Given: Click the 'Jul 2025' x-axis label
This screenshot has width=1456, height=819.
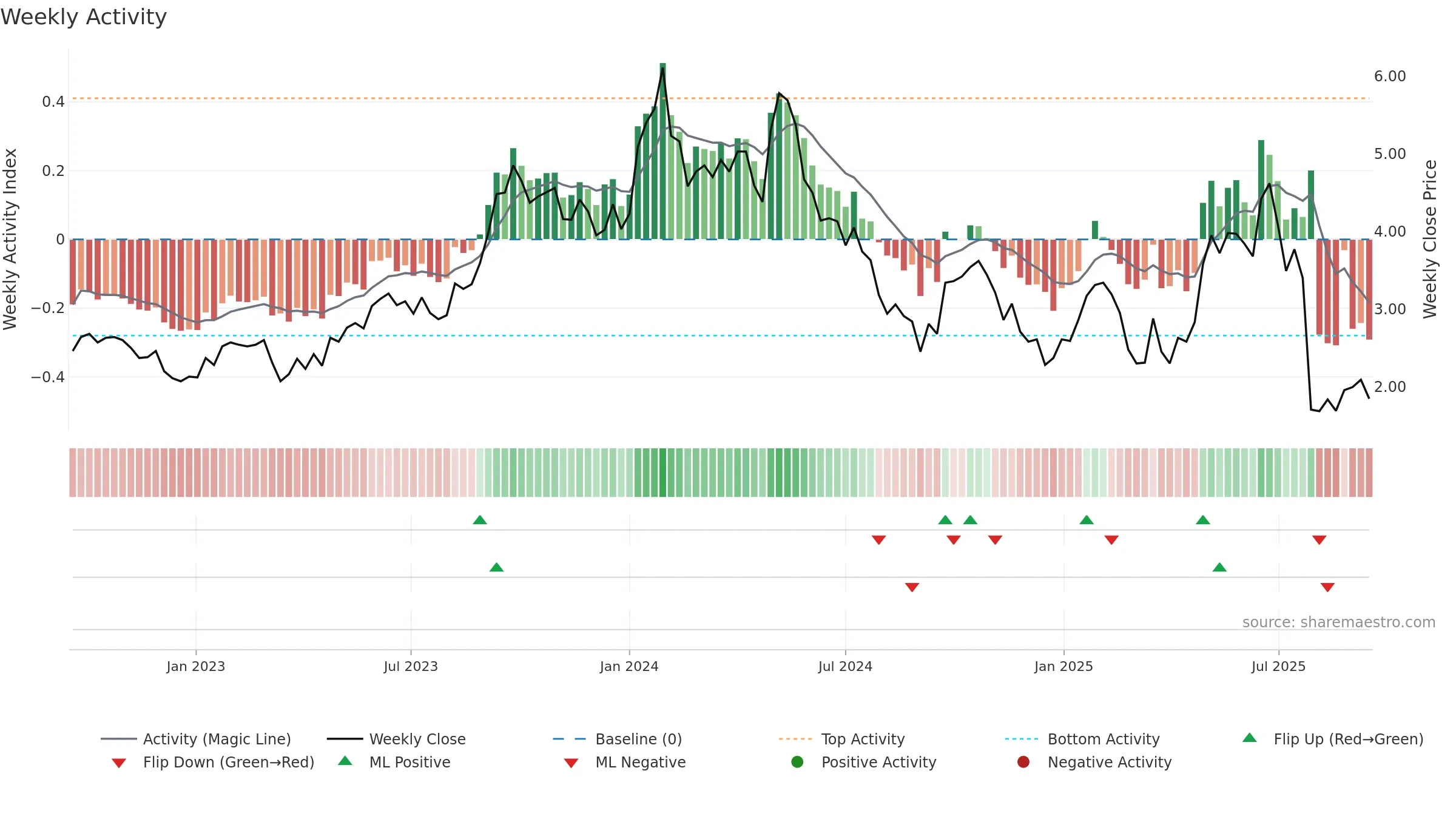Looking at the screenshot, I should tap(1278, 666).
